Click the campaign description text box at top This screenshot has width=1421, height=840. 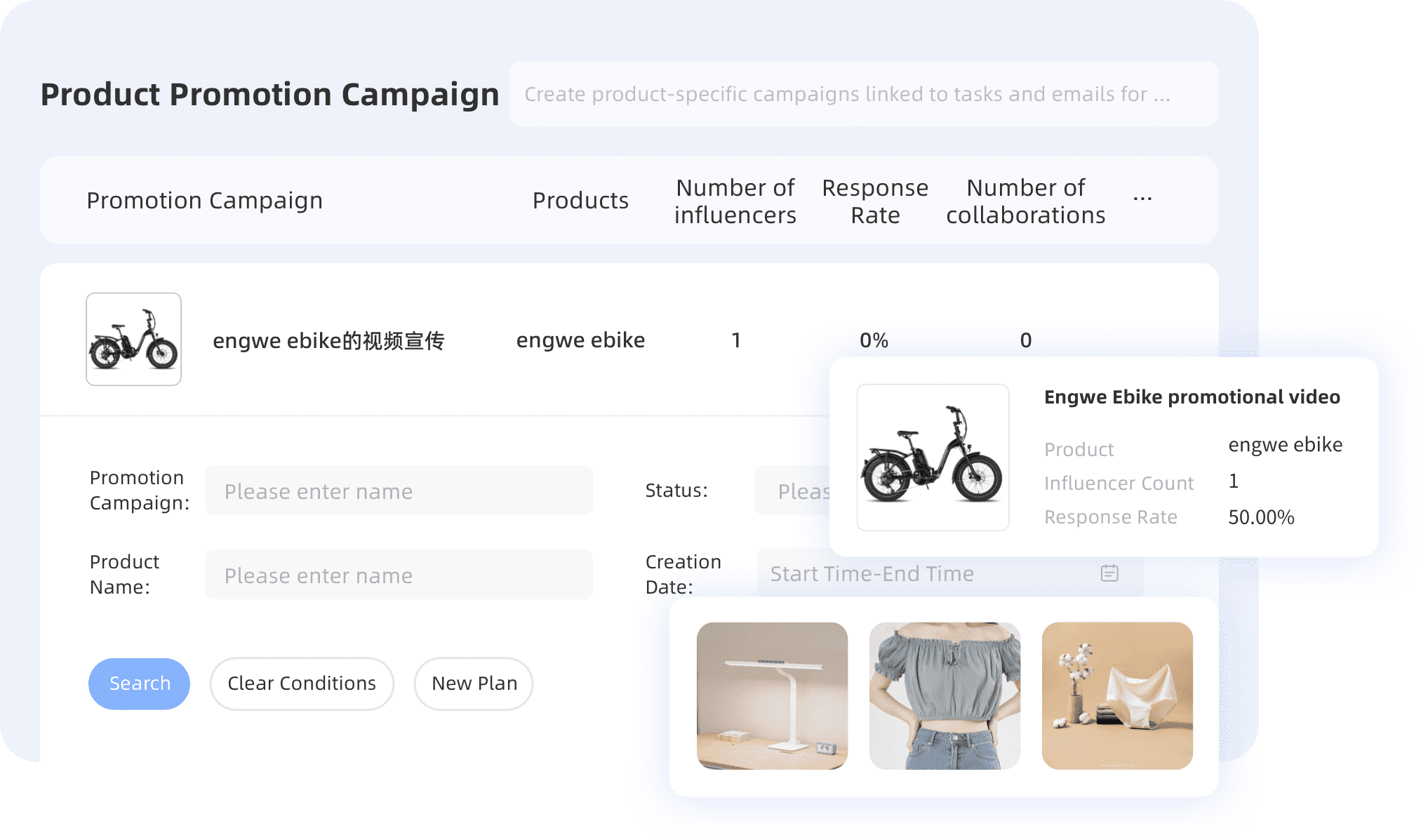tap(863, 94)
